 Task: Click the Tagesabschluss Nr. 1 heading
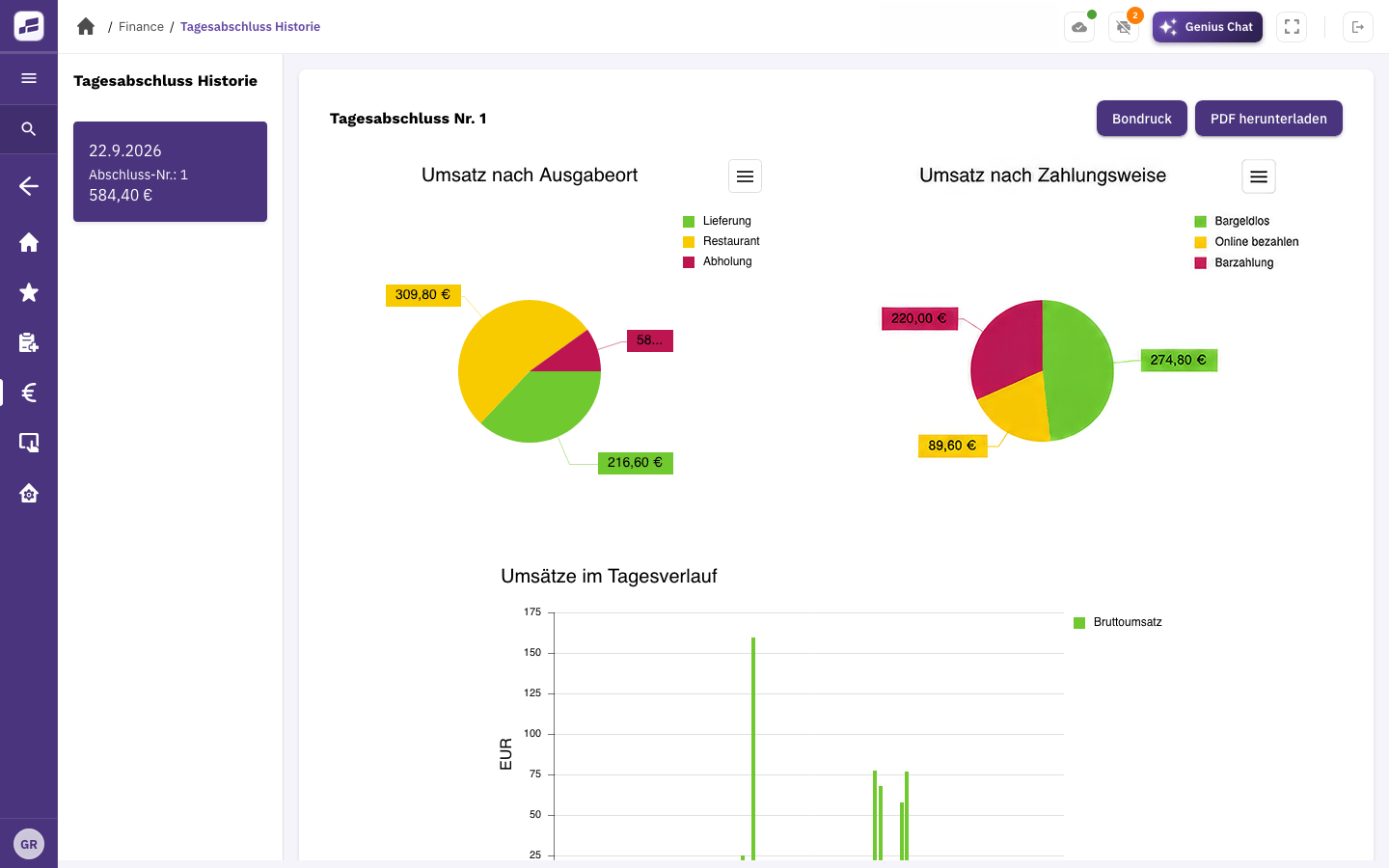408,119
